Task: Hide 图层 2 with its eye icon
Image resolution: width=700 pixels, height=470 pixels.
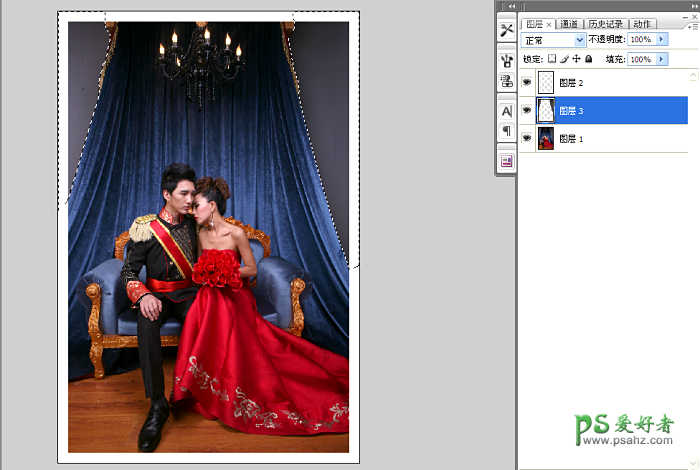Action: tap(527, 83)
